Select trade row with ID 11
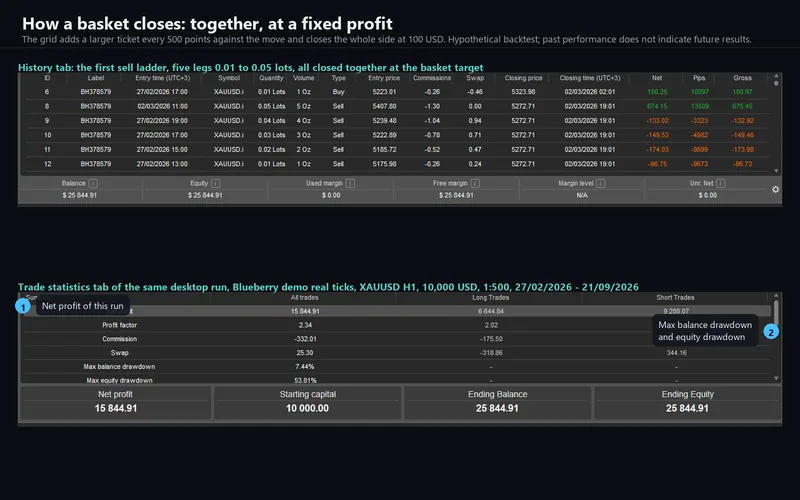The width and height of the screenshot is (800, 500). pos(398,149)
